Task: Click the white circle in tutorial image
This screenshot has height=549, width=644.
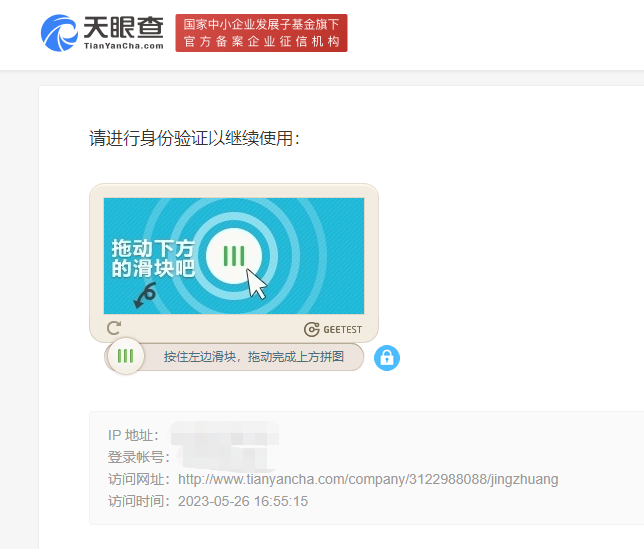Action: pos(234,256)
